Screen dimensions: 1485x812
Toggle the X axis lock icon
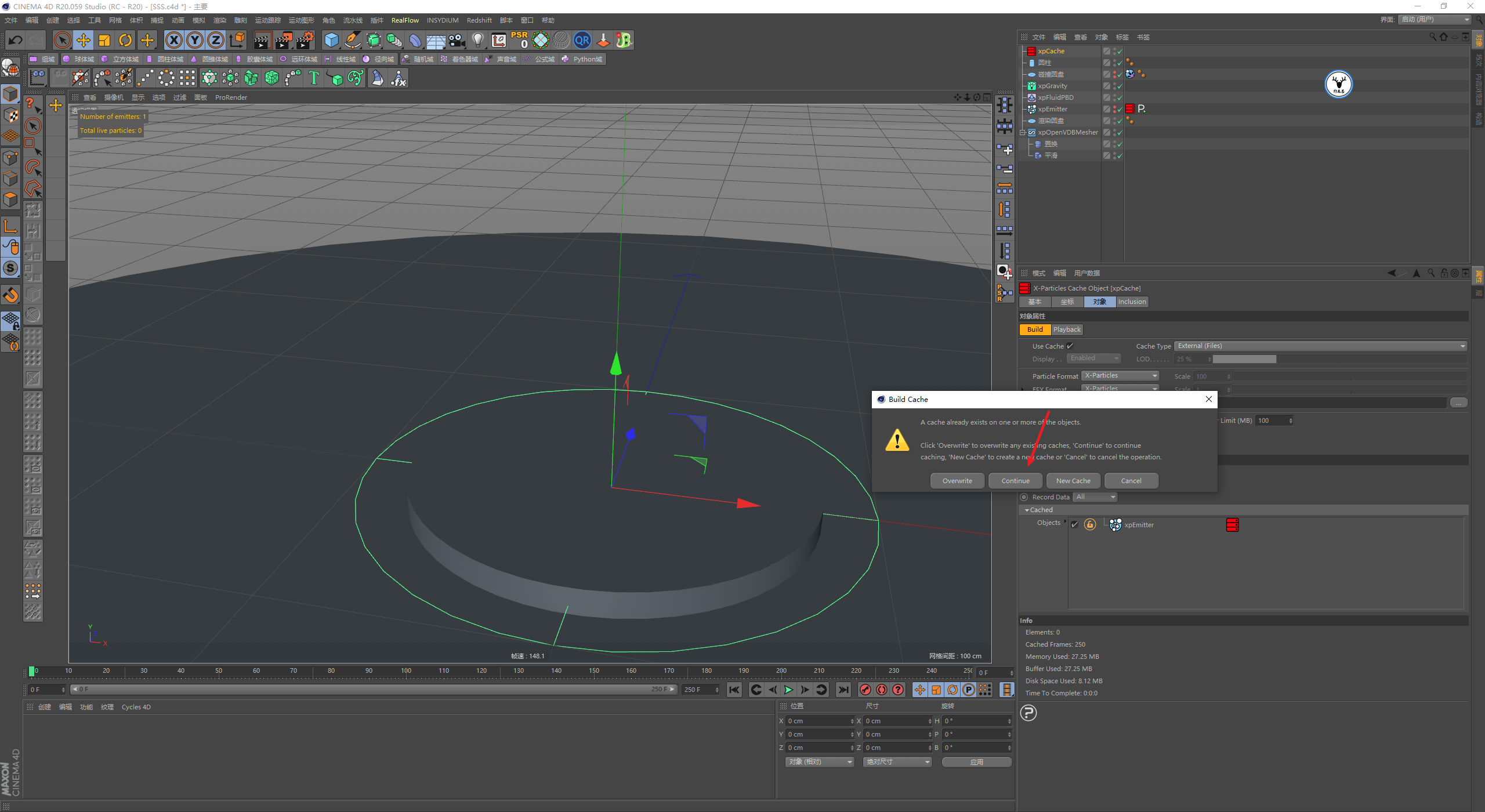[173, 40]
